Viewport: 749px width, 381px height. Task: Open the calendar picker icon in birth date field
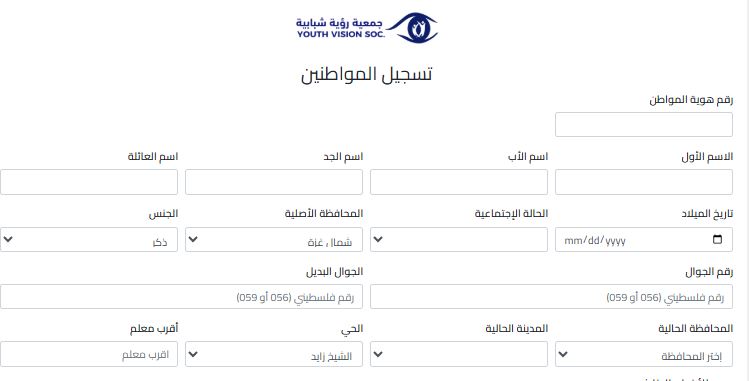click(x=717, y=239)
